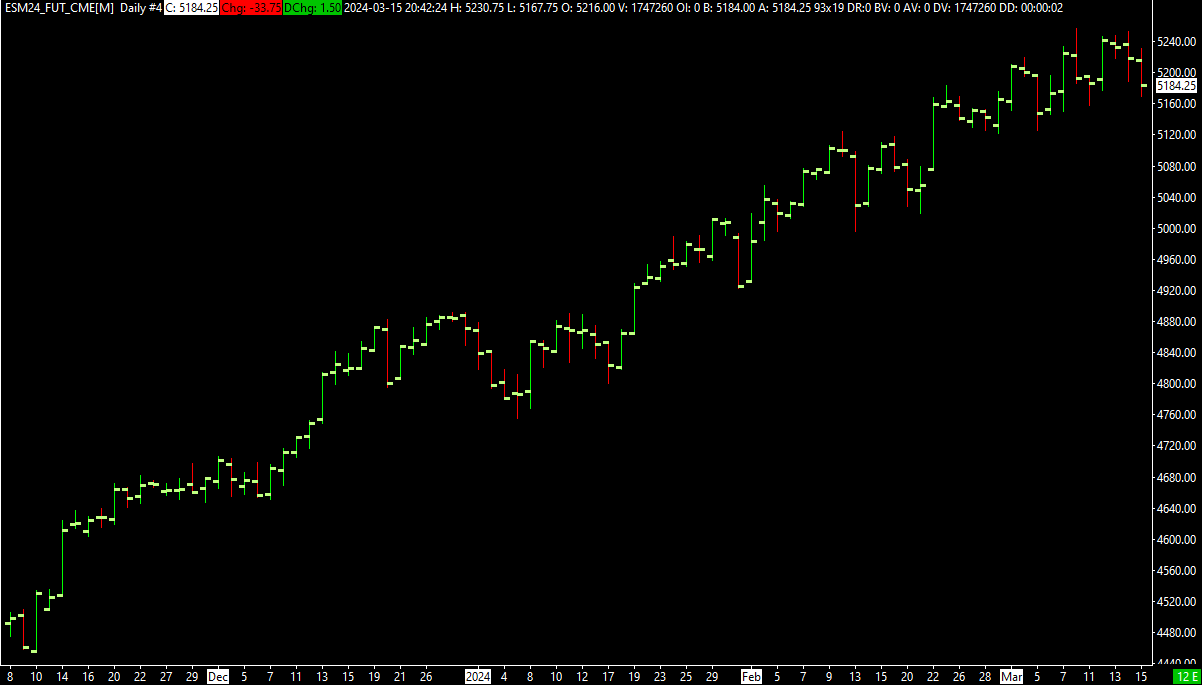
Task: Click the 28 date label on time axis
Action: click(984, 677)
